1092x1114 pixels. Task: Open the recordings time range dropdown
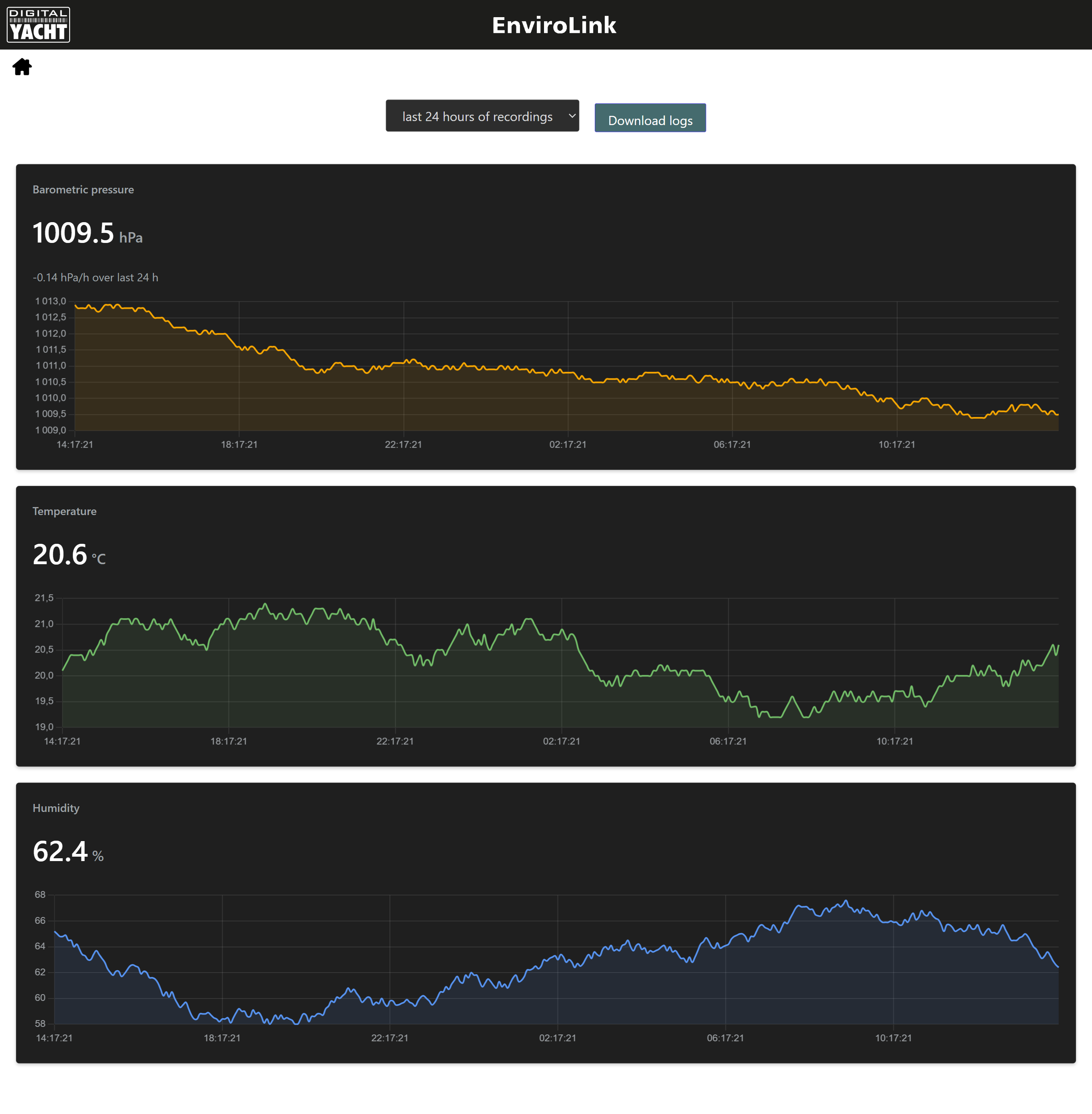(477, 116)
